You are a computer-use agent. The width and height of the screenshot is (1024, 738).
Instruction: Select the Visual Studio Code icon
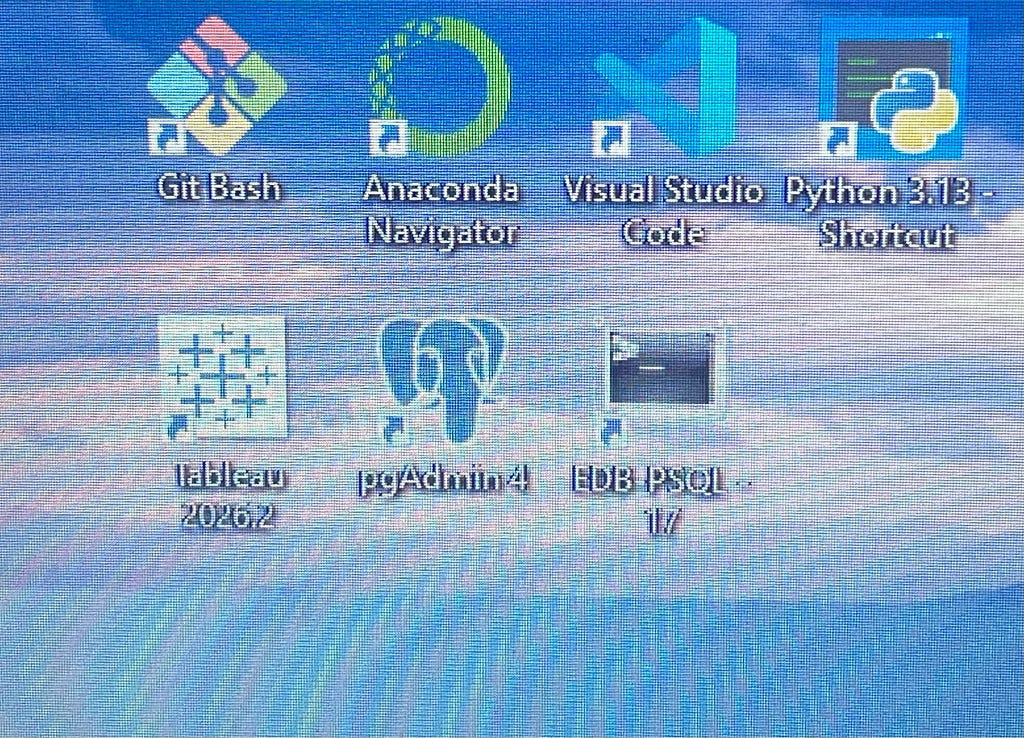coord(663,86)
